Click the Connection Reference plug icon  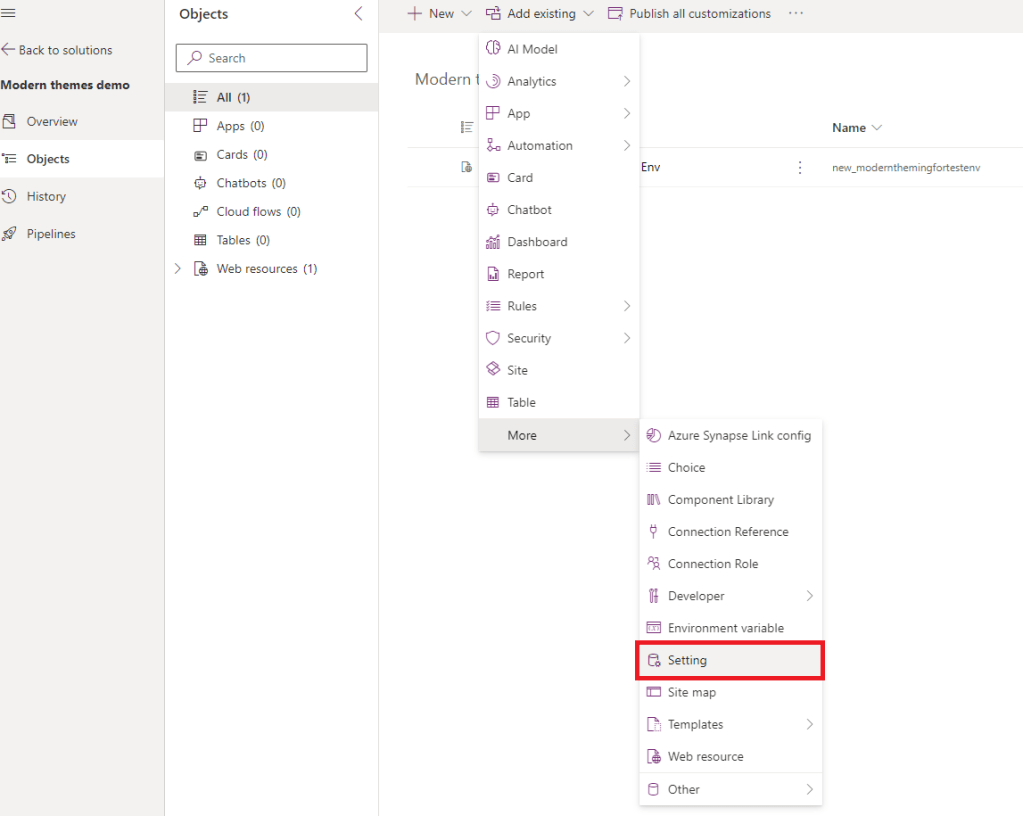pos(654,532)
